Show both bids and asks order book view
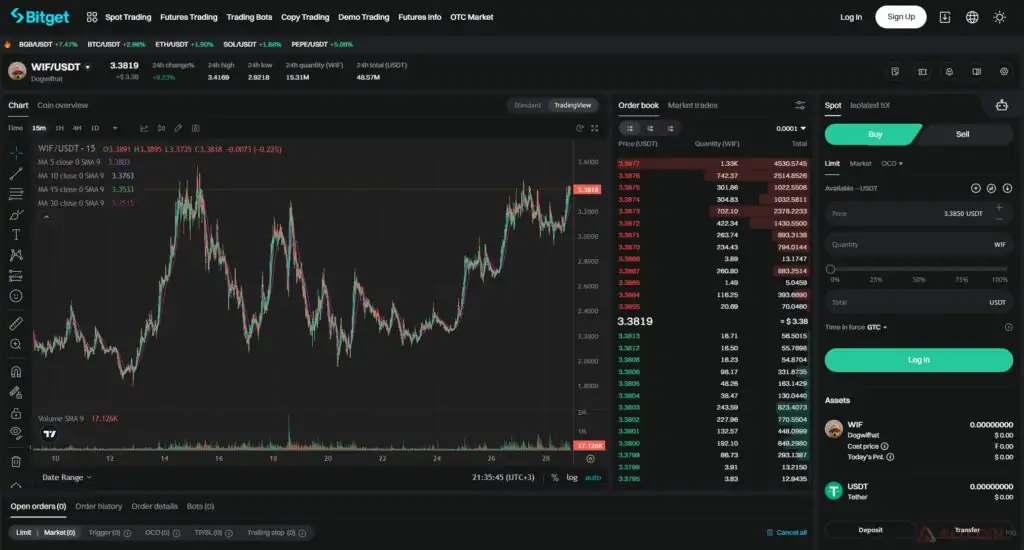 630,128
